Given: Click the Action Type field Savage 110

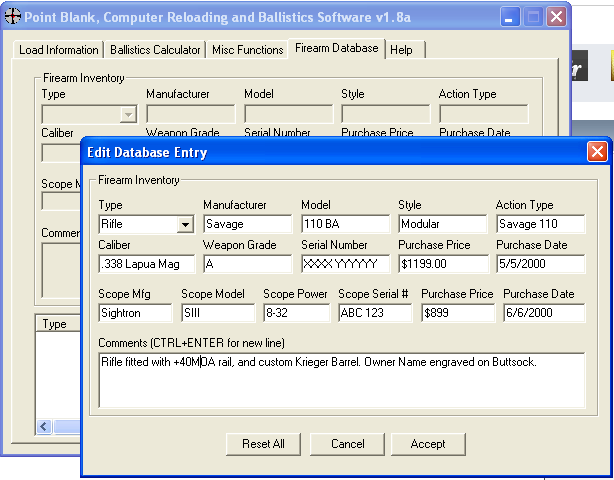Looking at the screenshot, I should pos(541,224).
